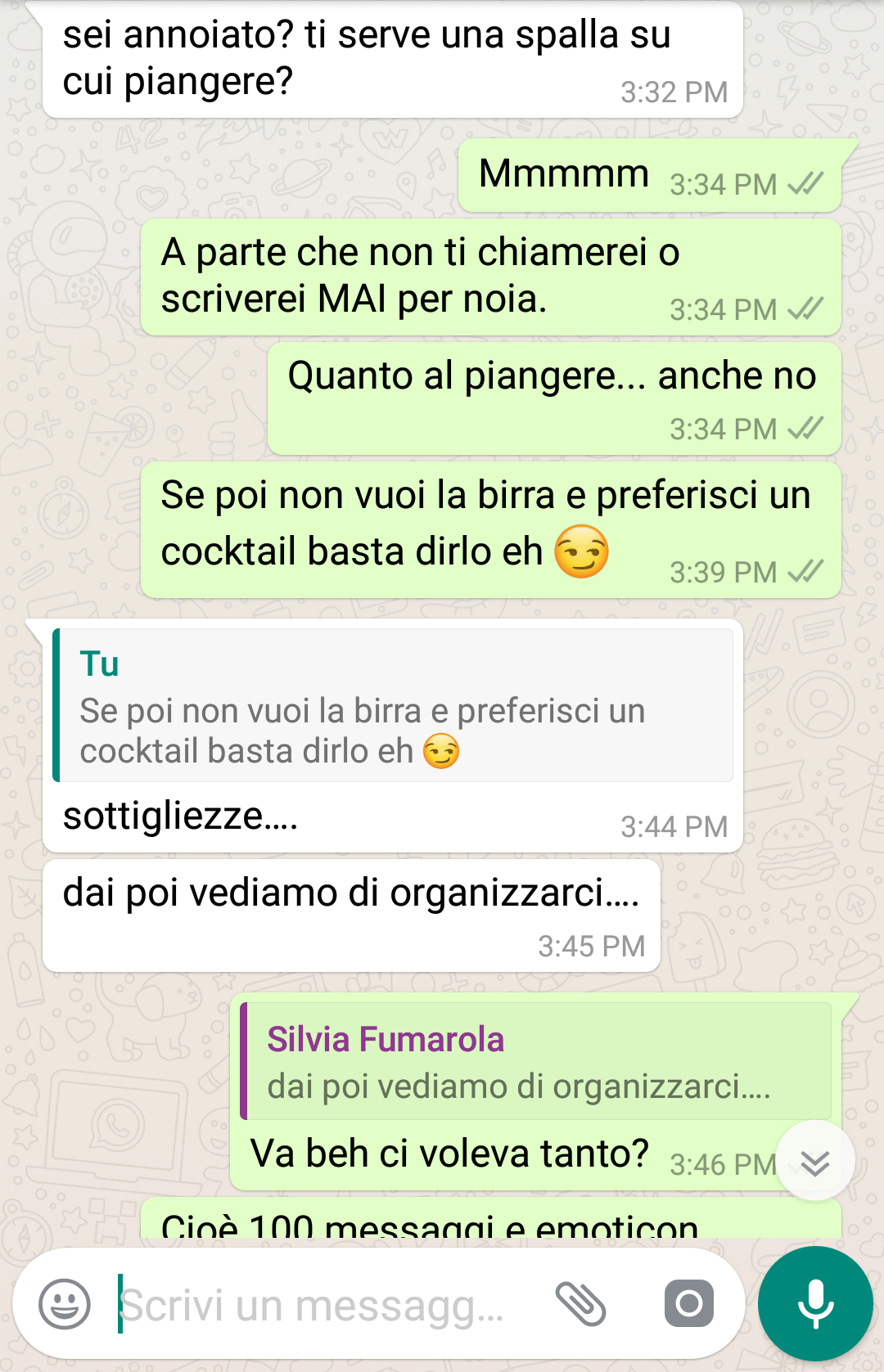This screenshot has width=884, height=1372.
Task: Open the camera icon in message bar
Action: 689,1303
